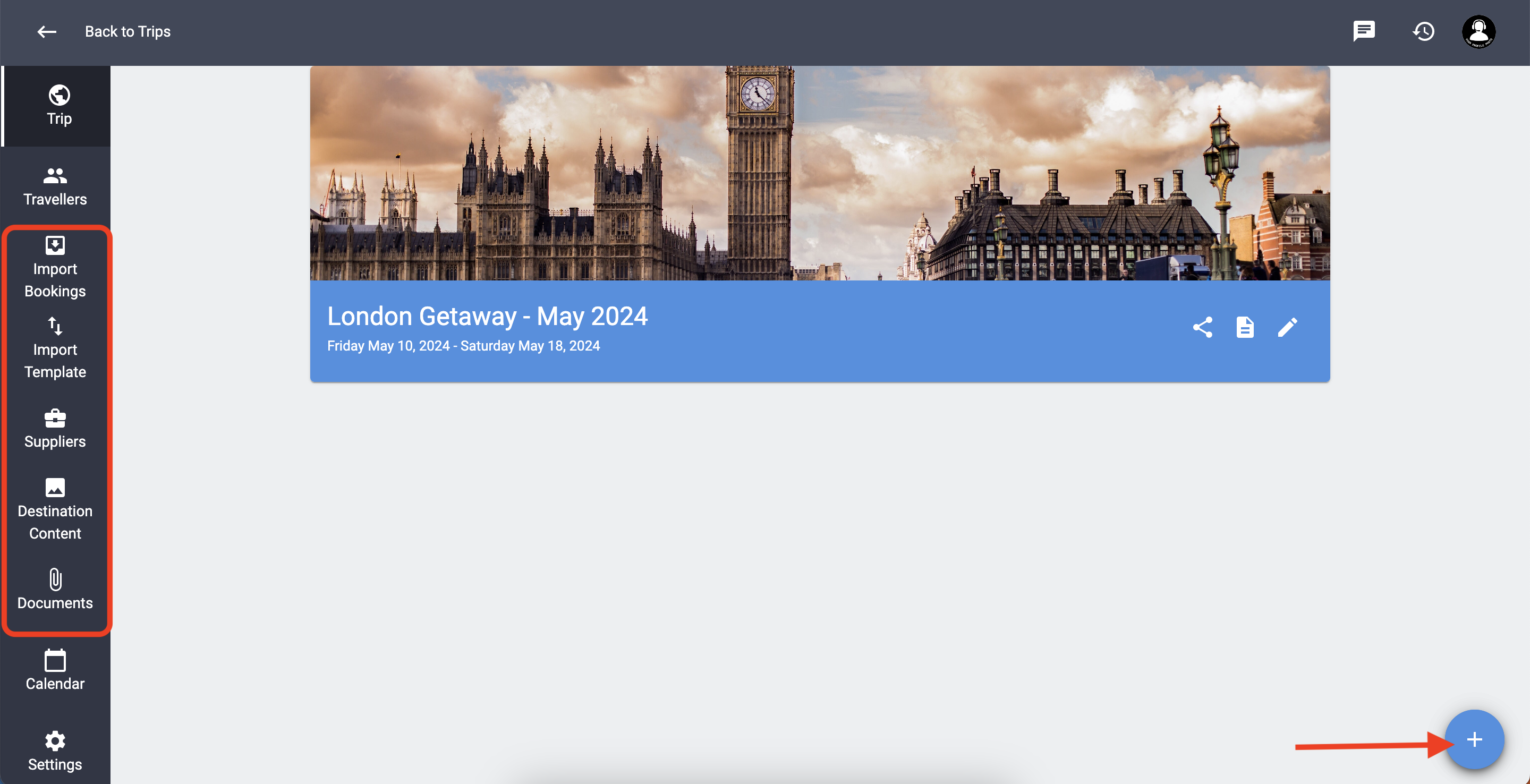Open the history clock icon
The image size is (1530, 784).
1423,31
